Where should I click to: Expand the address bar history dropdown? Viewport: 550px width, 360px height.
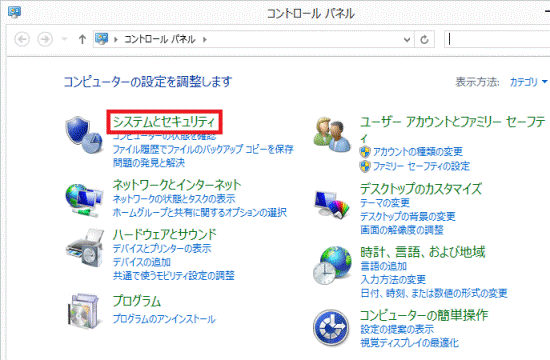point(407,39)
